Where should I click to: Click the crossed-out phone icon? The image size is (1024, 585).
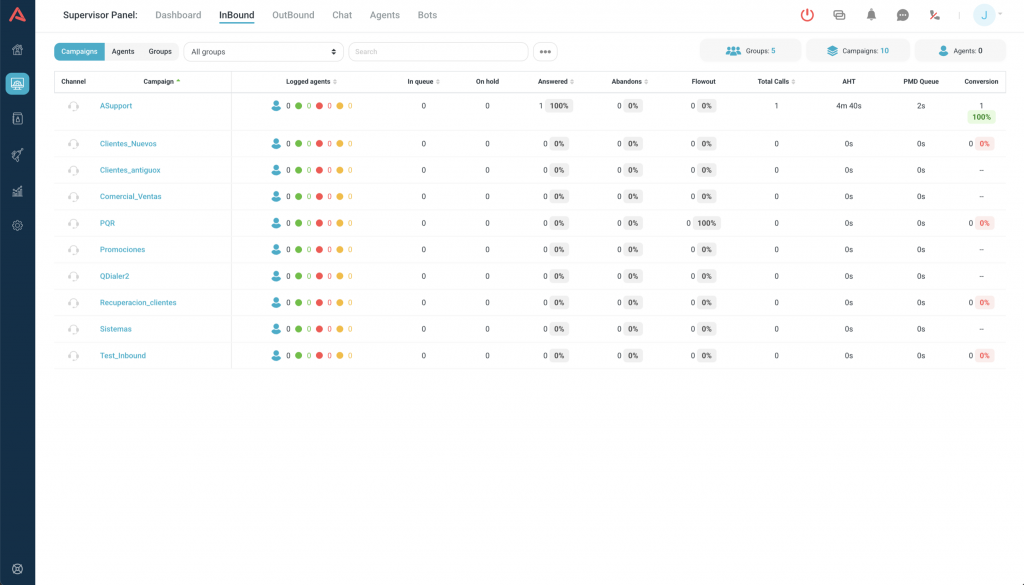coord(934,15)
